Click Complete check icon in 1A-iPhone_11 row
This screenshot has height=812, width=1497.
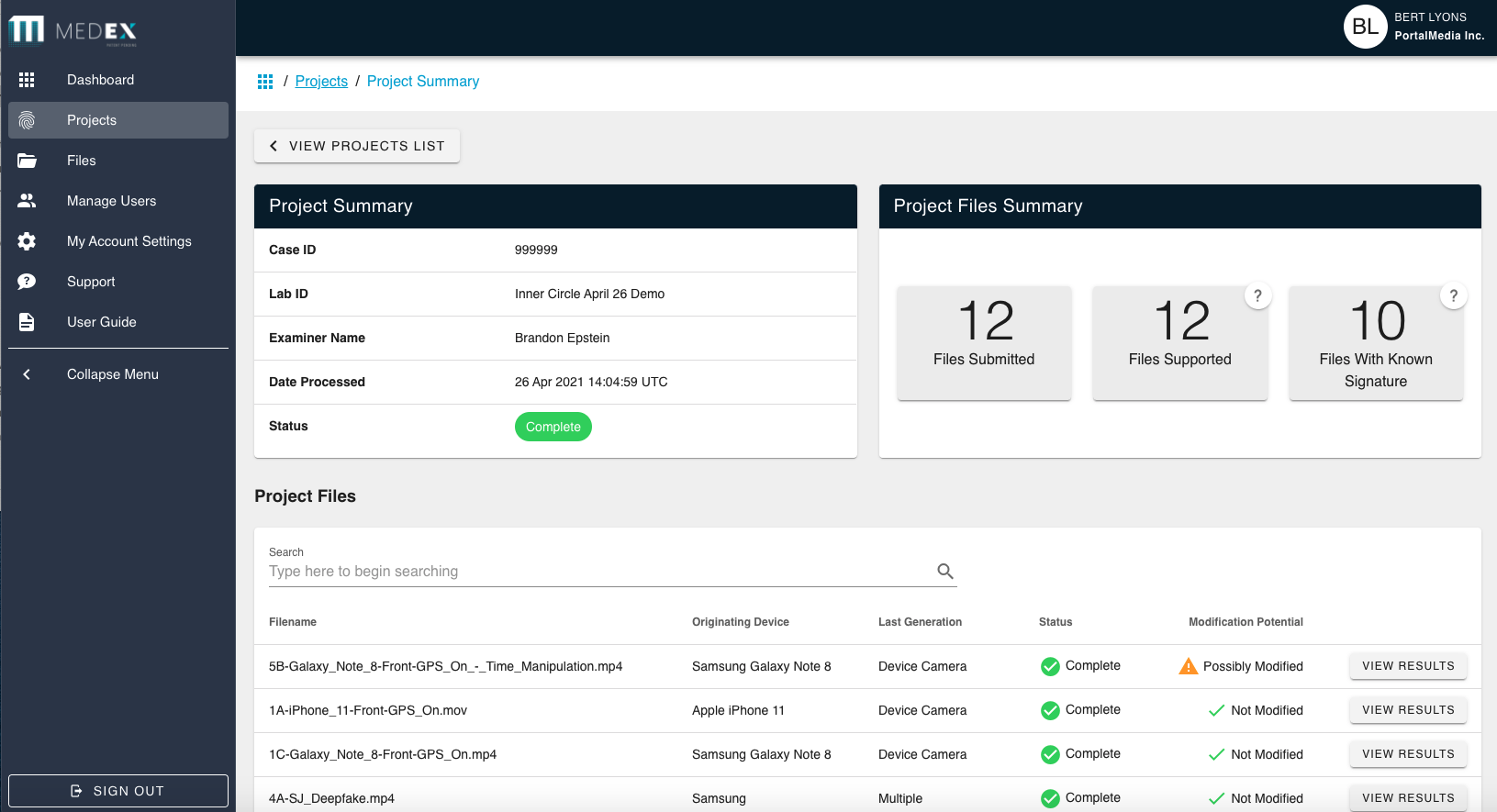tap(1050, 710)
